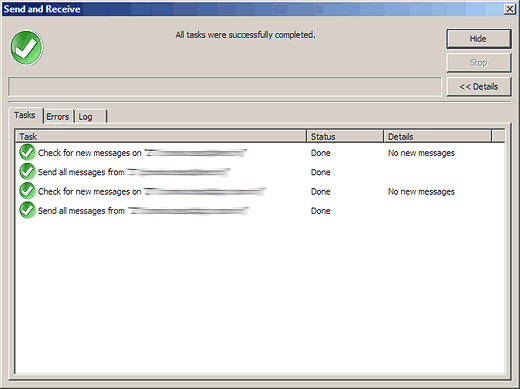
Task: Close the Send and Receive window
Action: (510, 9)
